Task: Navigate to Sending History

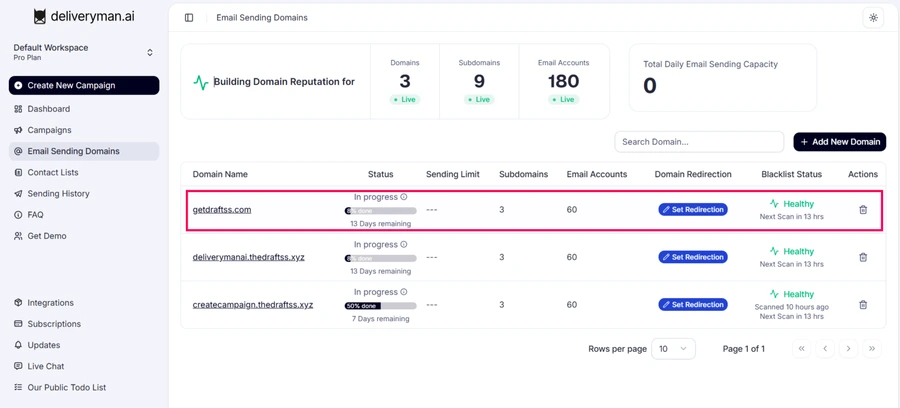Action: pyautogui.click(x=58, y=194)
